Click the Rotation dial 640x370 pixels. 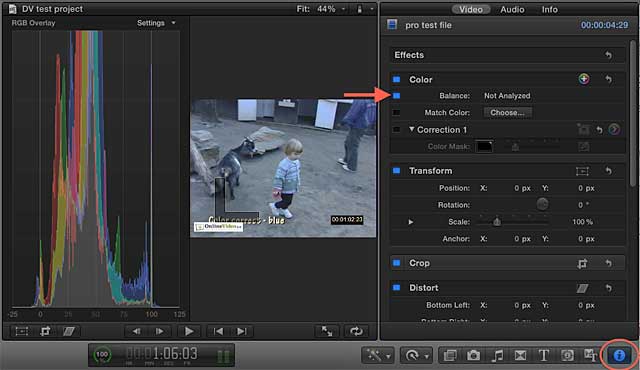tap(542, 204)
